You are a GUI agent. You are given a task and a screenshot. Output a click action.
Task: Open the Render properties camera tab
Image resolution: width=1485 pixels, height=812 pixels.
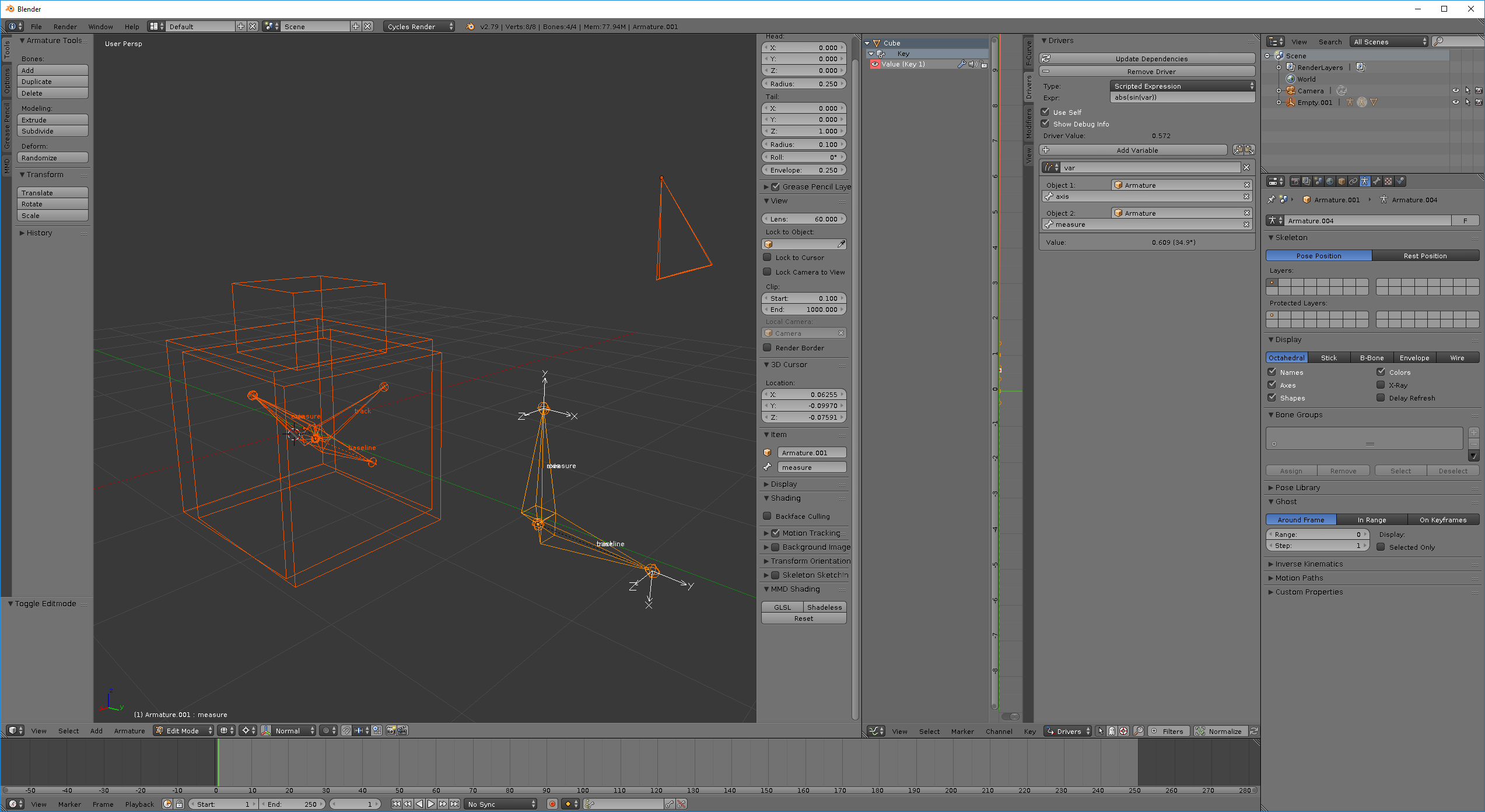(1294, 181)
